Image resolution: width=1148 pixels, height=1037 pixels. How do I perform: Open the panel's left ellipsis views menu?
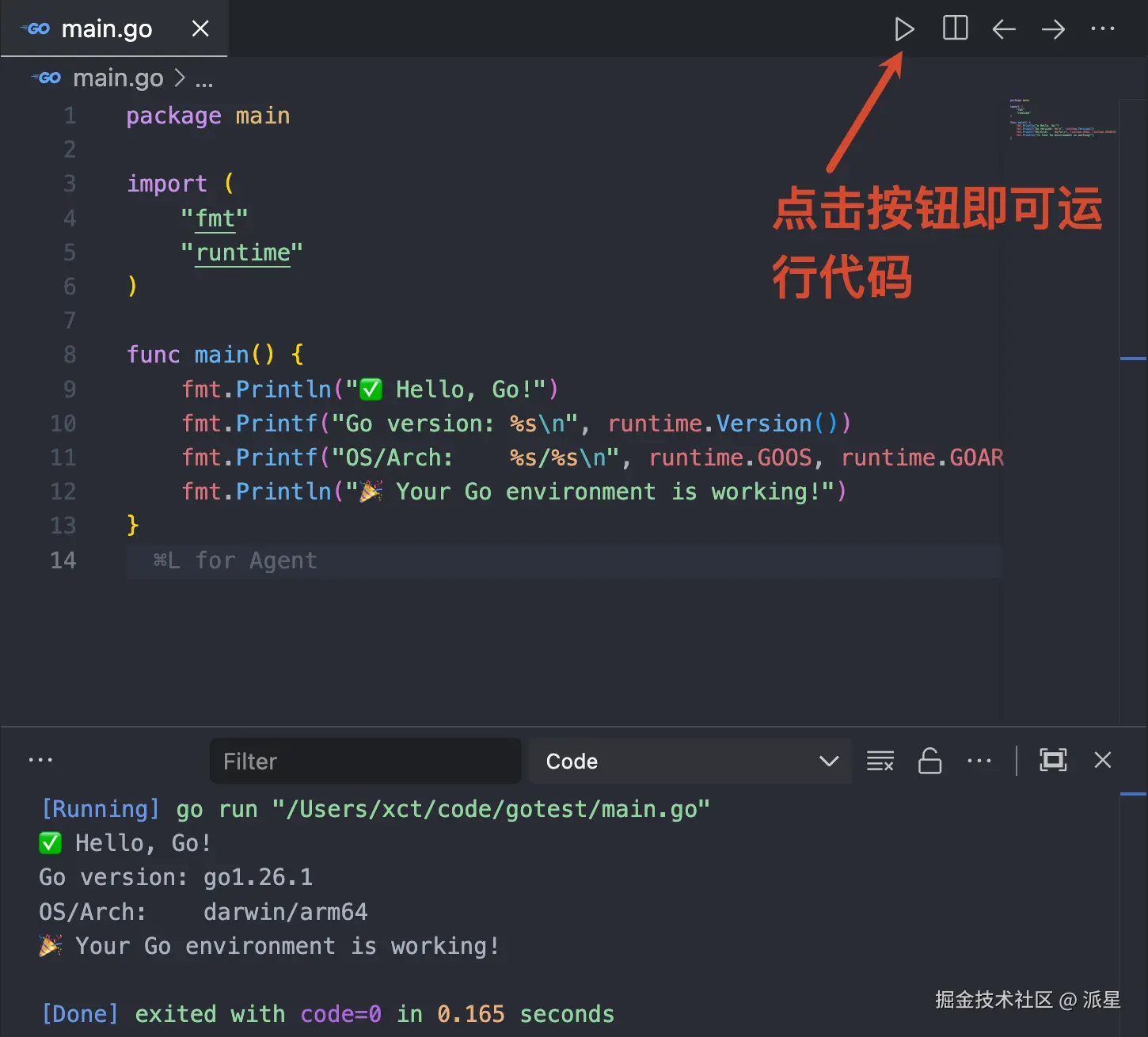[40, 760]
